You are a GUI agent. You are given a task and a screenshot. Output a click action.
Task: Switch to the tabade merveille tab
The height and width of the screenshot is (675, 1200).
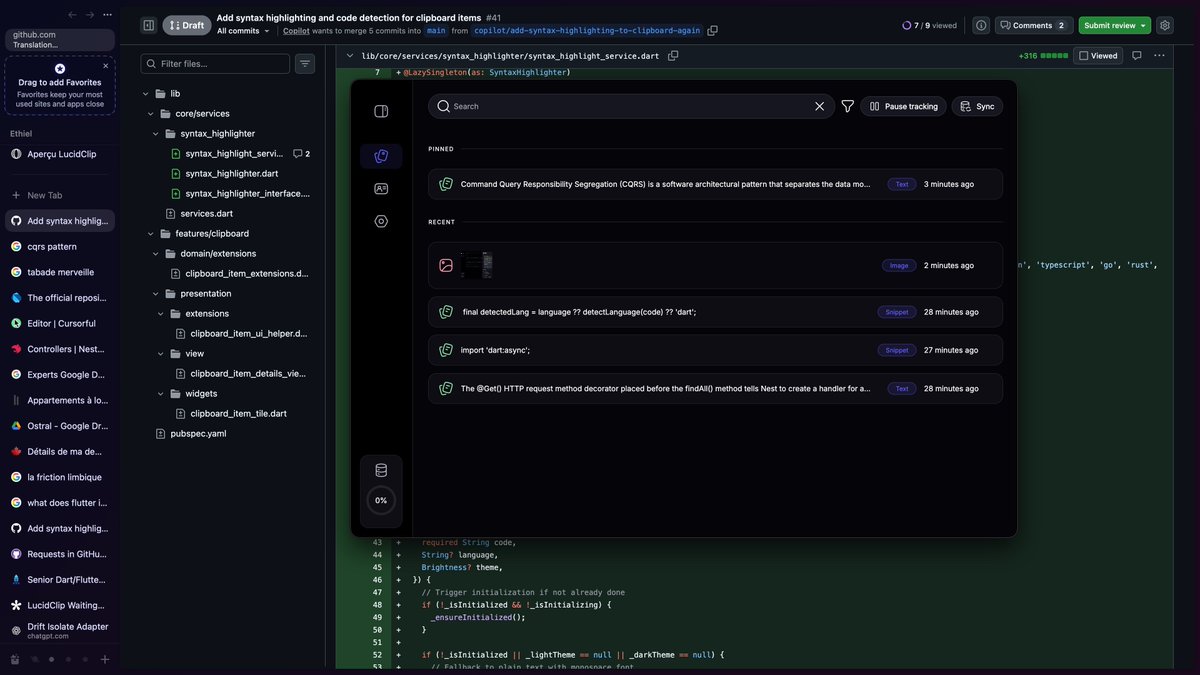tap(60, 272)
